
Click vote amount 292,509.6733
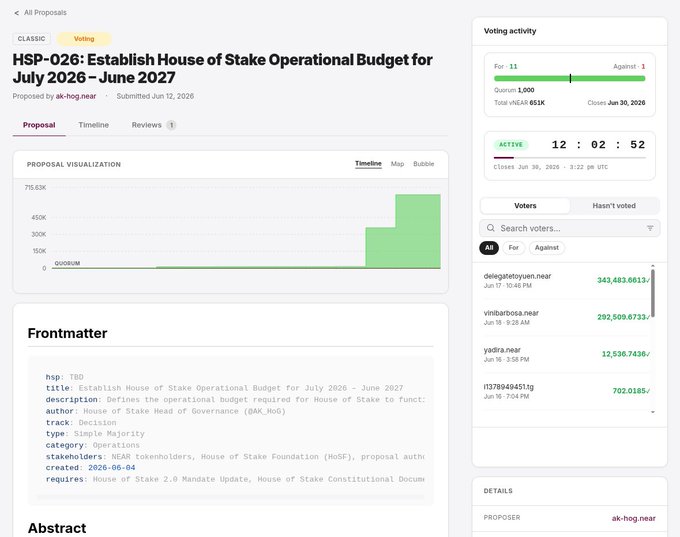pos(623,317)
